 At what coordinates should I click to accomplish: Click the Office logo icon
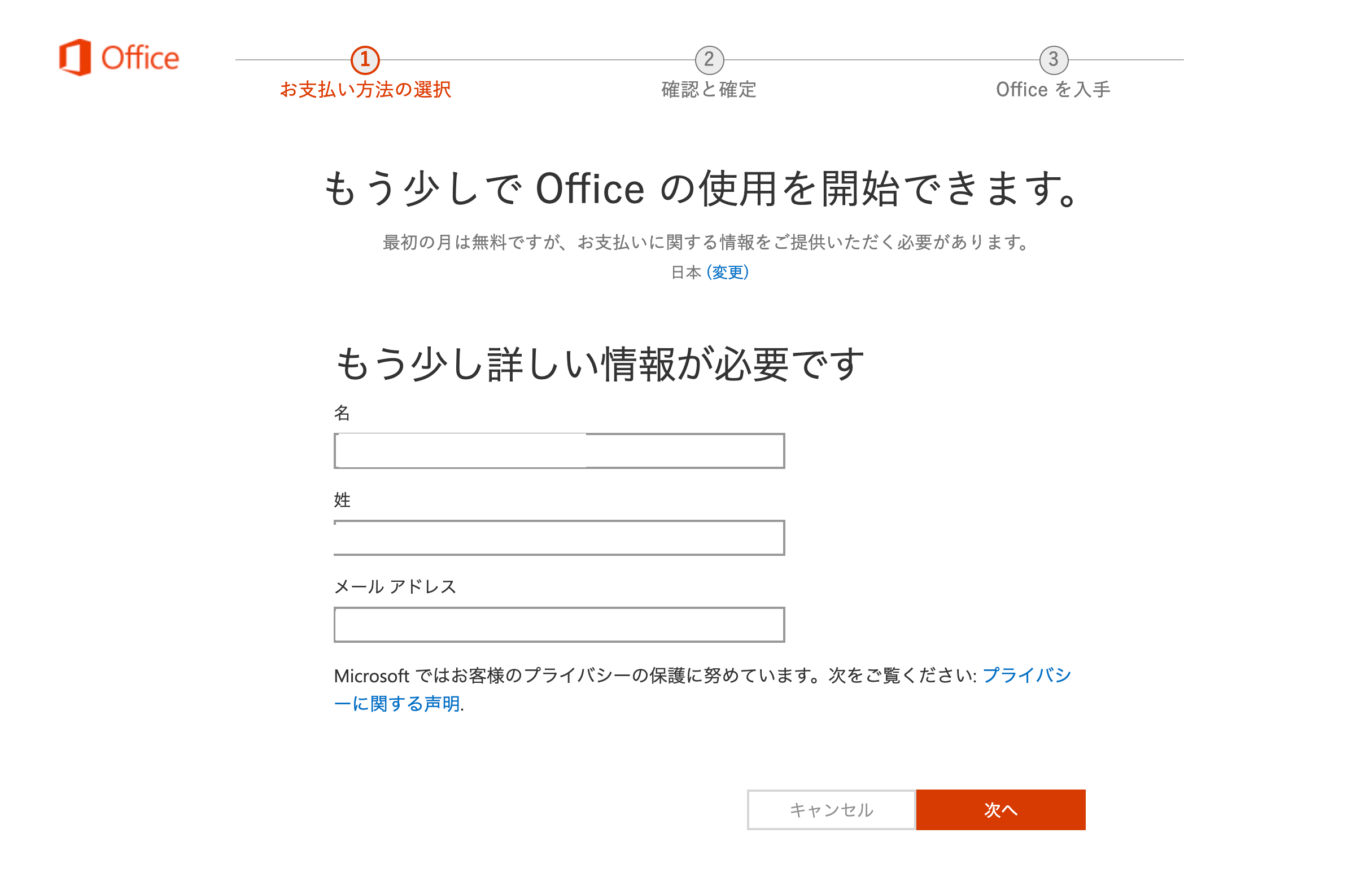[75, 58]
